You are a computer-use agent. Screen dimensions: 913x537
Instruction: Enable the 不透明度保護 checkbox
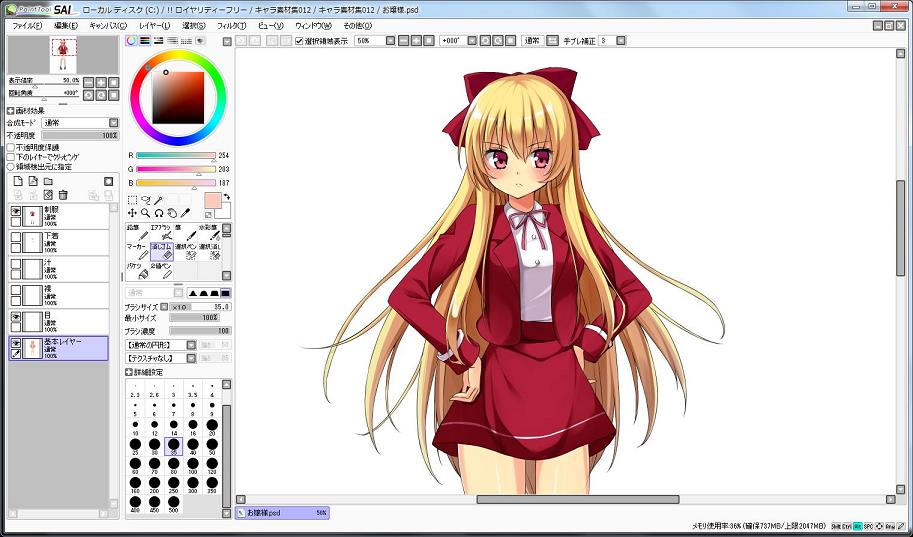click(11, 147)
